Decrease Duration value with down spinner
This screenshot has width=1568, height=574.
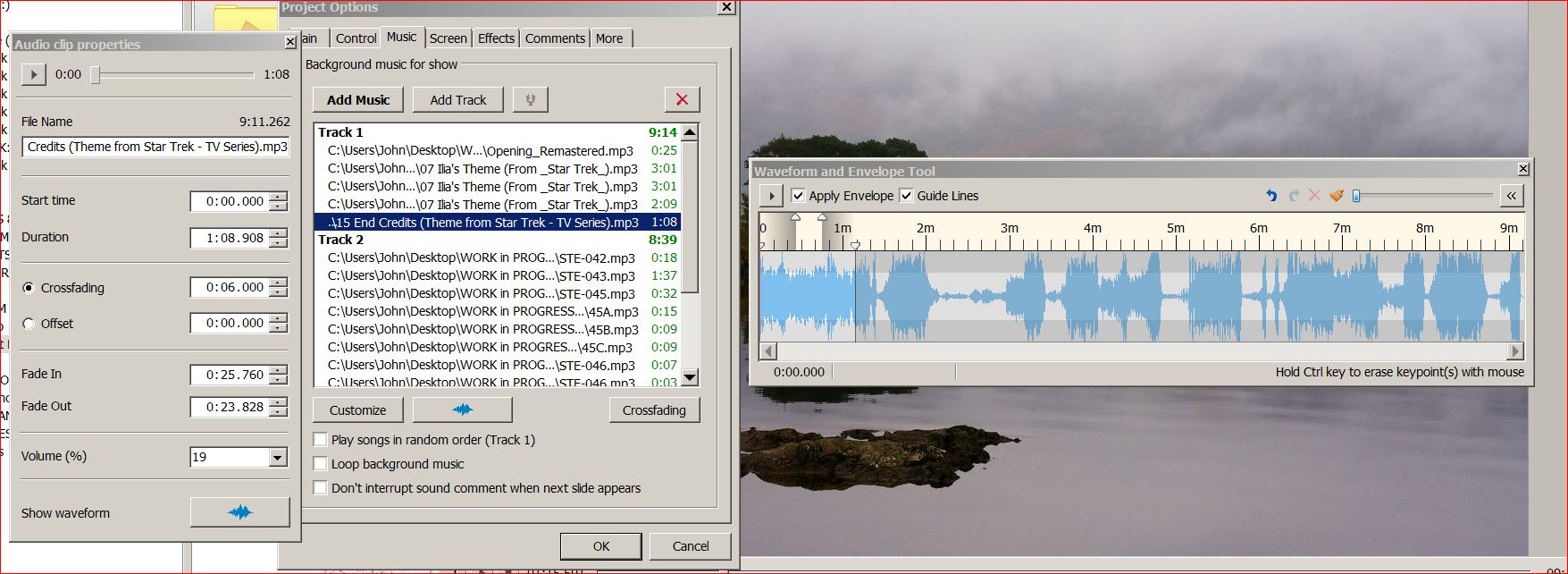click(279, 242)
